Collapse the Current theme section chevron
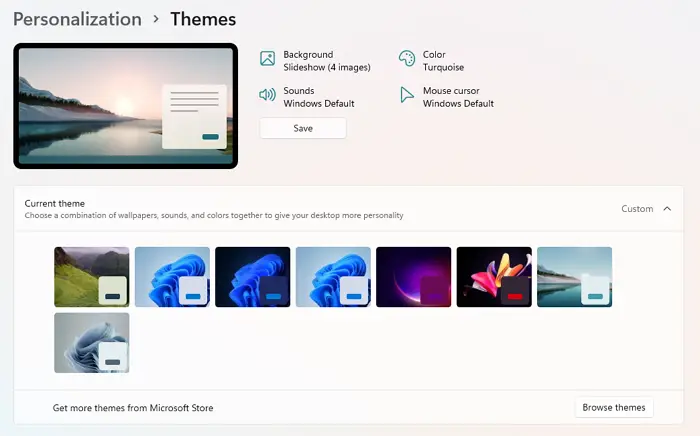700x436 pixels. [667, 209]
